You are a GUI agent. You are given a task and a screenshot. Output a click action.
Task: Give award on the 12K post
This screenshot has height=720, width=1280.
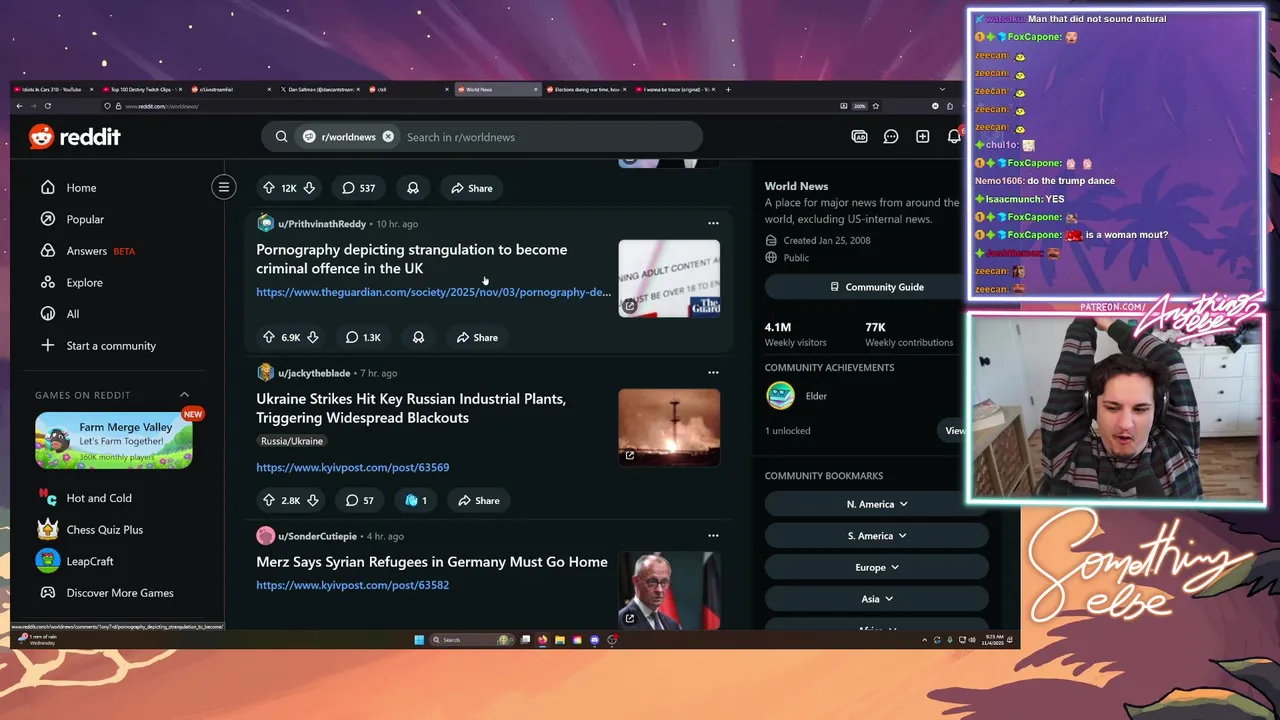413,188
